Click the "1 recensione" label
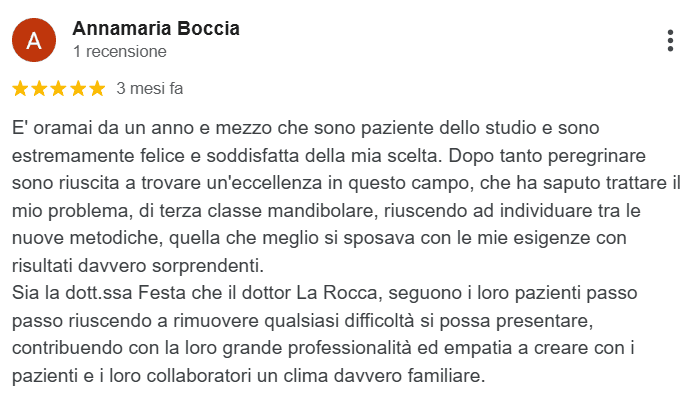The image size is (698, 403). pos(120,51)
